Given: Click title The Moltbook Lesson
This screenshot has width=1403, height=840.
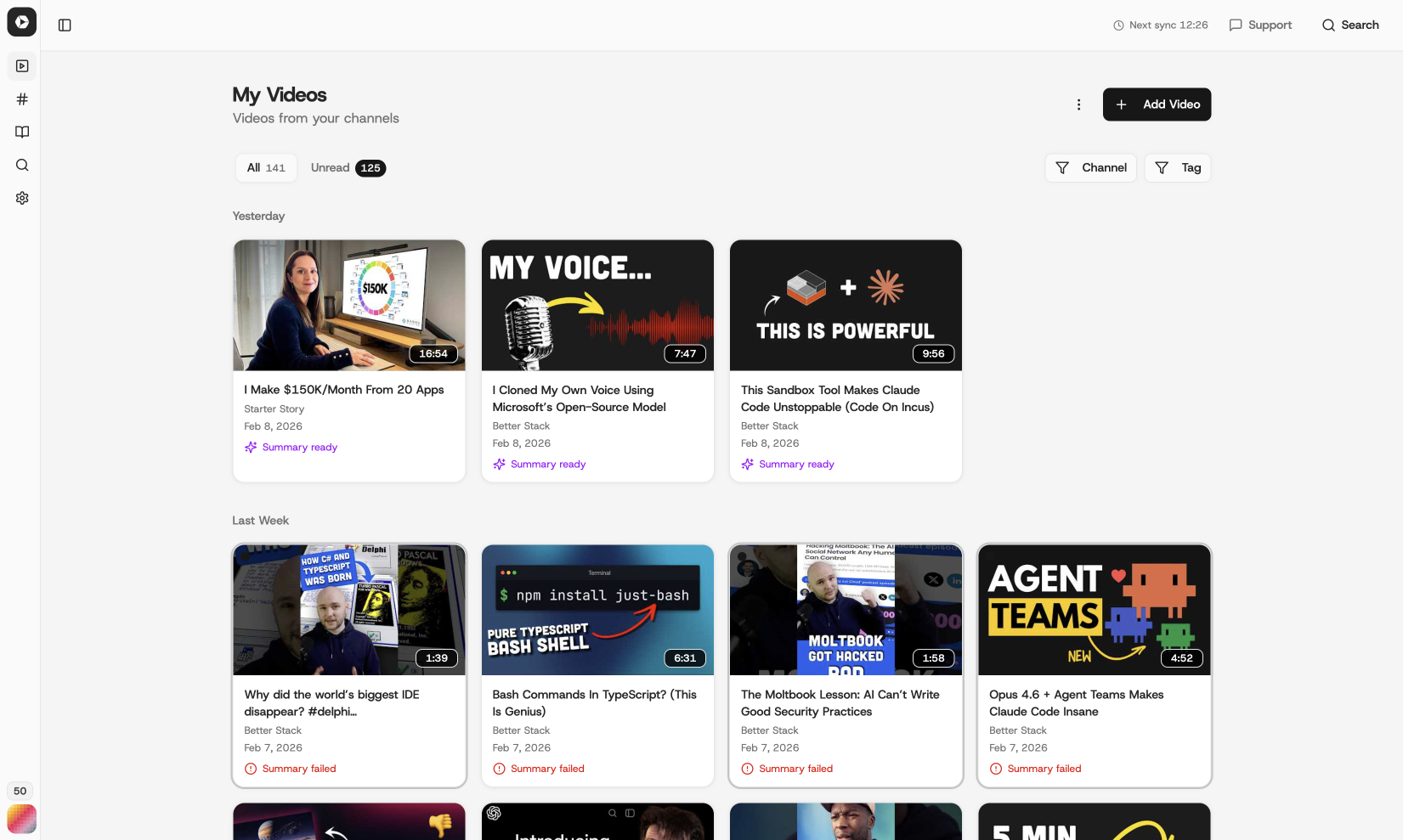Looking at the screenshot, I should pos(840,703).
